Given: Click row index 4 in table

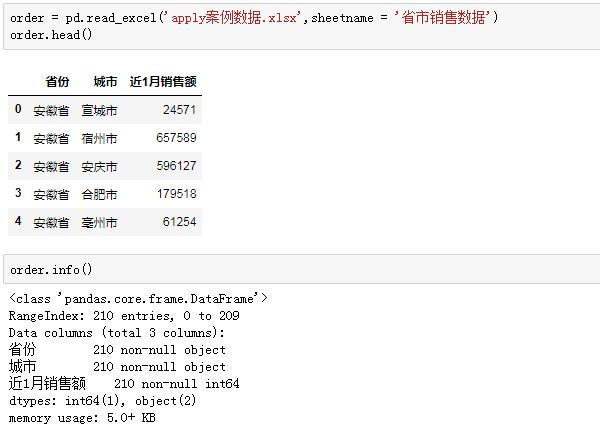Looking at the screenshot, I should (18, 220).
